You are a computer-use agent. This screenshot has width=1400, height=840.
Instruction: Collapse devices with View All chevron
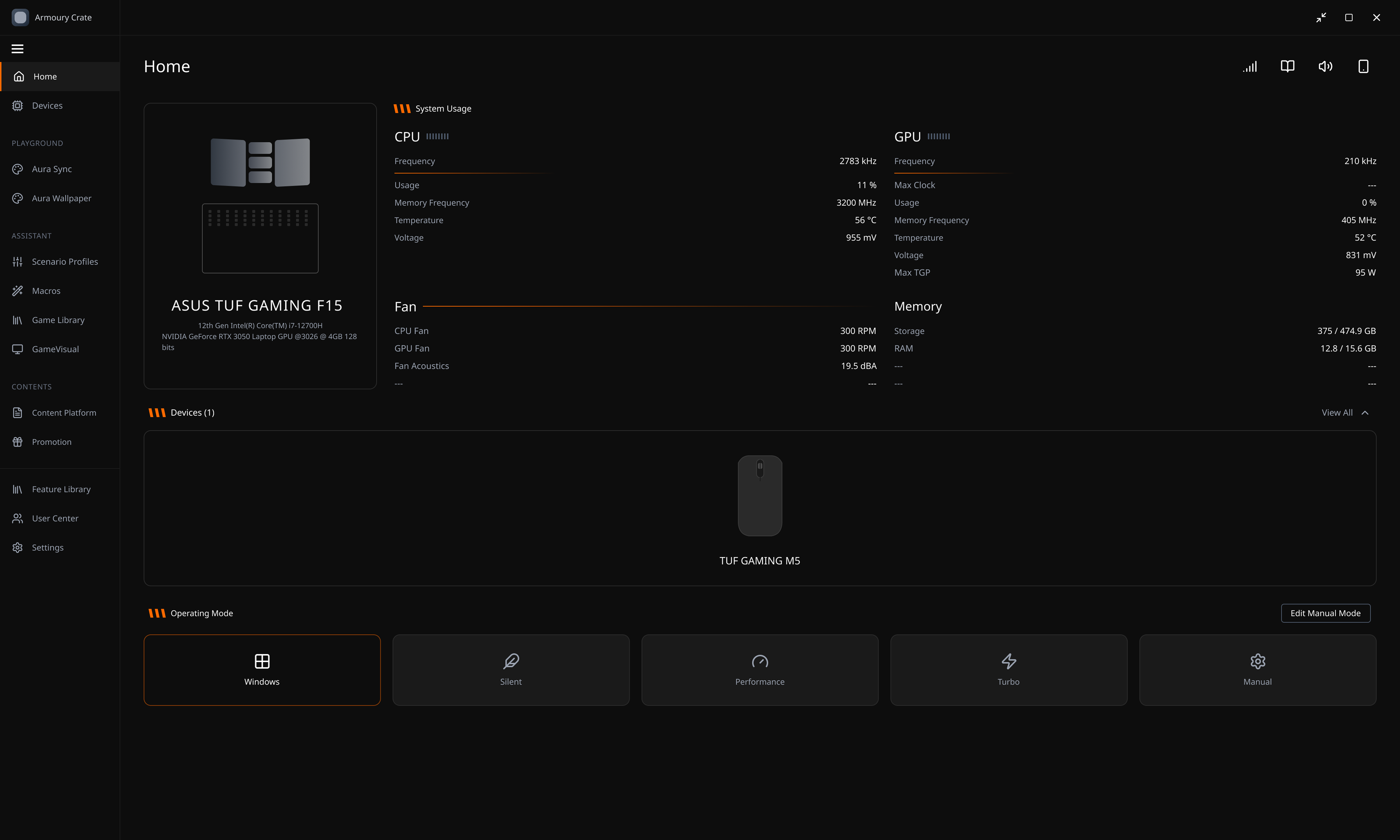tap(1365, 413)
